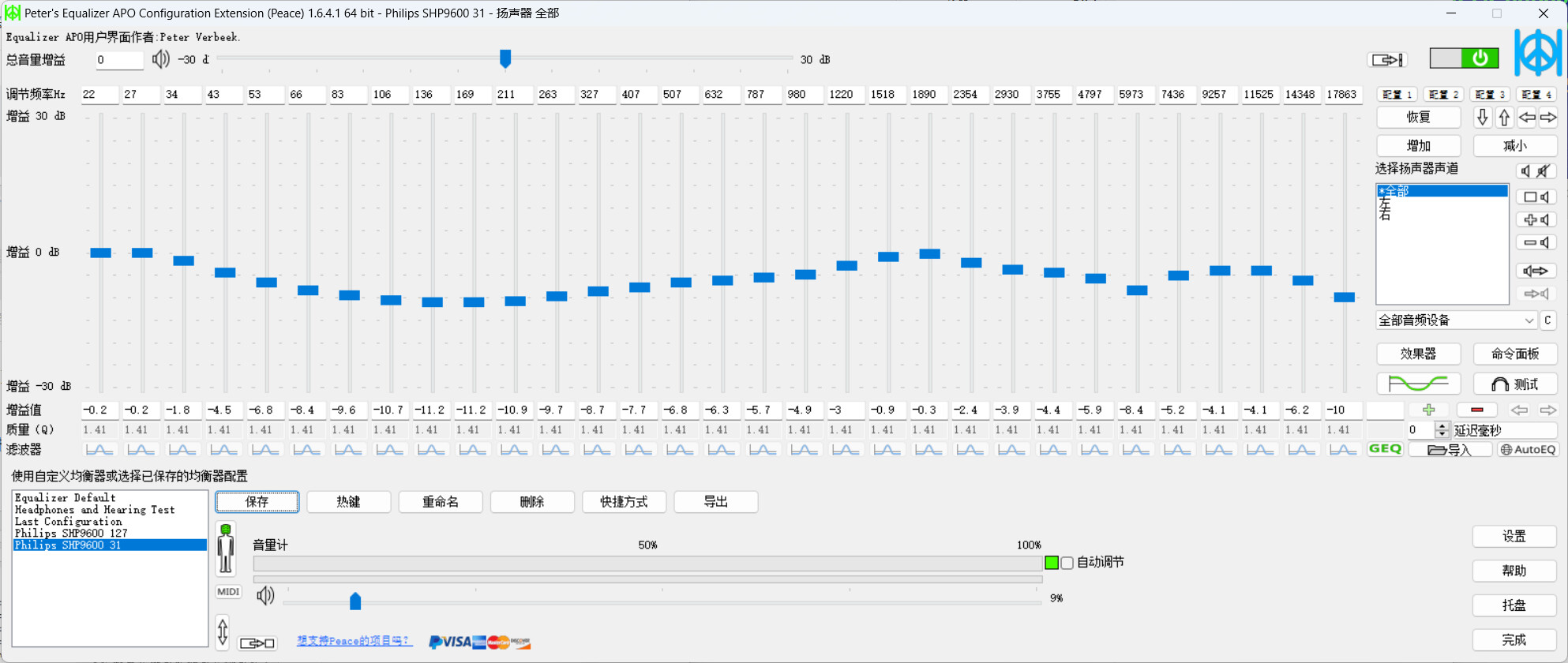
Task: Open the 全部音频设备 dropdown
Action: [1457, 320]
